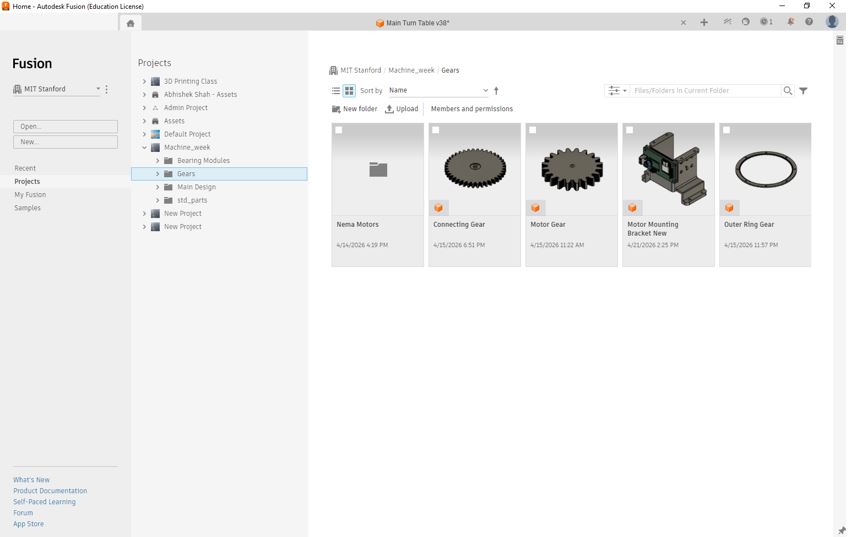Close the Main Turn Table v38 tab

[x=683, y=23]
